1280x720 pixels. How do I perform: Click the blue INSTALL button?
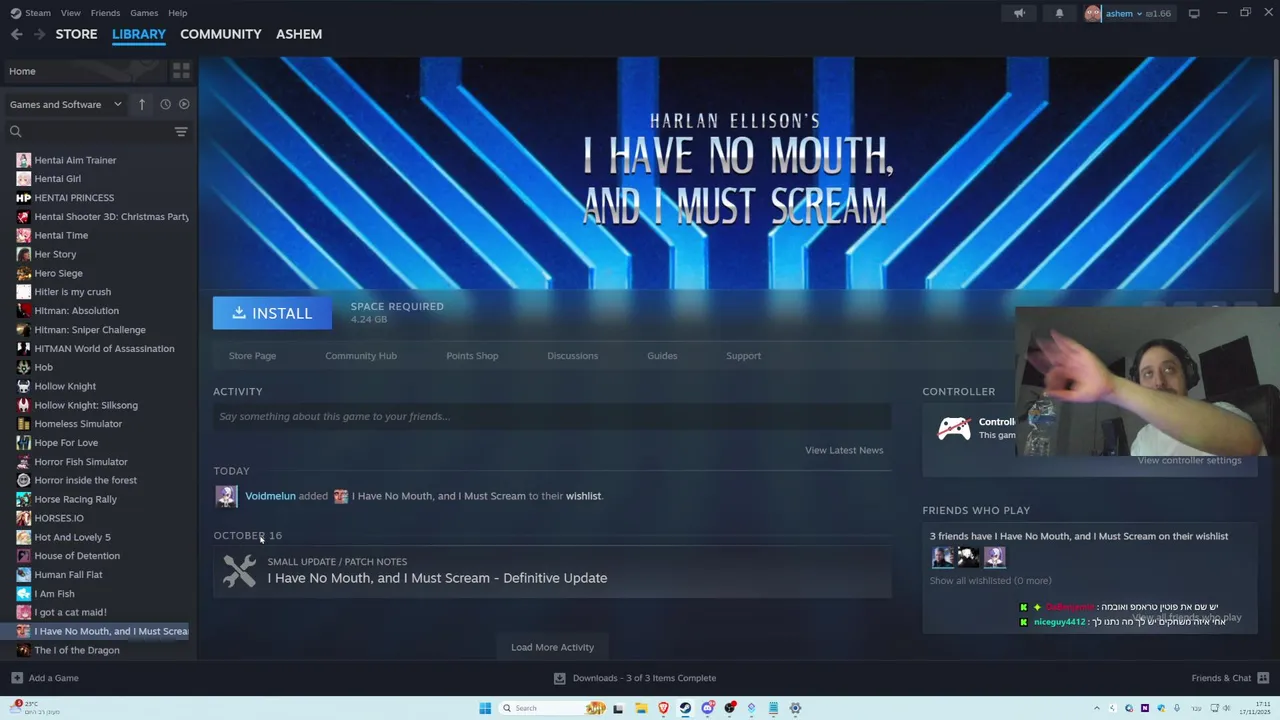pyautogui.click(x=272, y=313)
